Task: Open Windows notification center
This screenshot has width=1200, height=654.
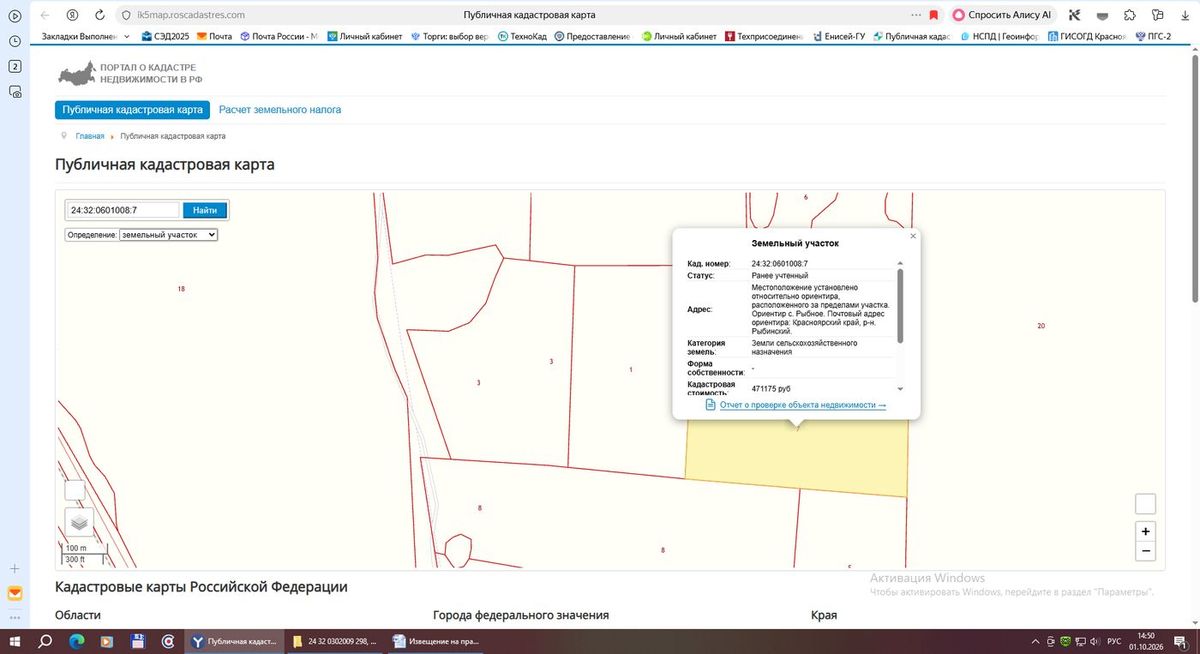Action: pyautogui.click(x=1180, y=641)
